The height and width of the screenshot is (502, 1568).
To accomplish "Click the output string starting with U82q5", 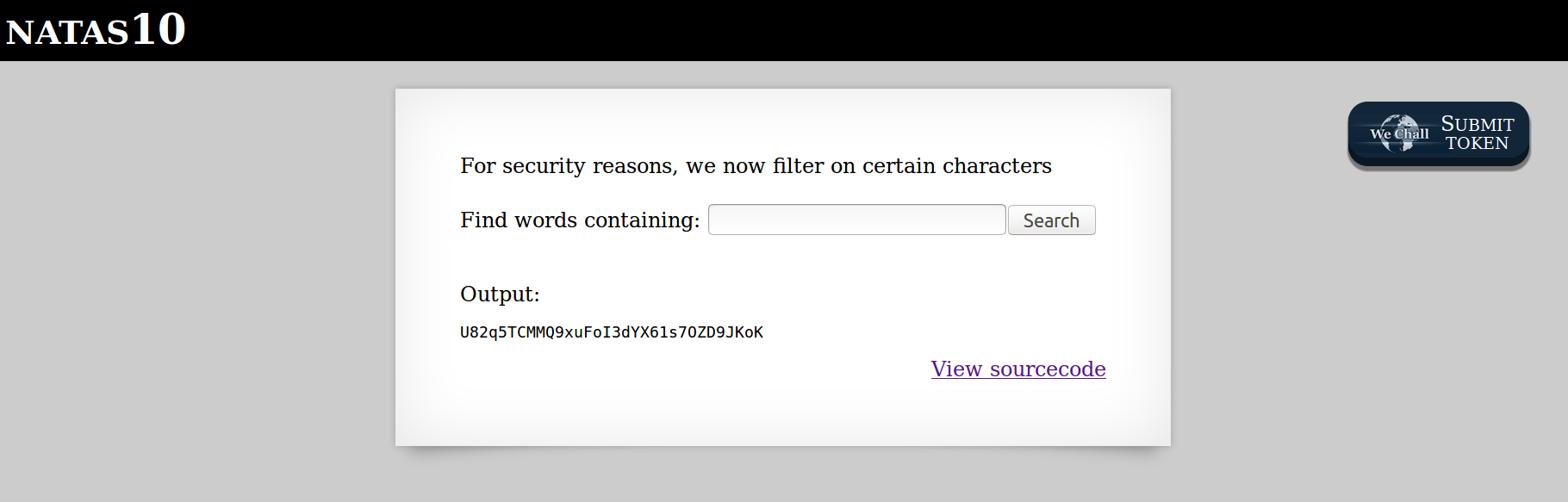I will coord(611,332).
